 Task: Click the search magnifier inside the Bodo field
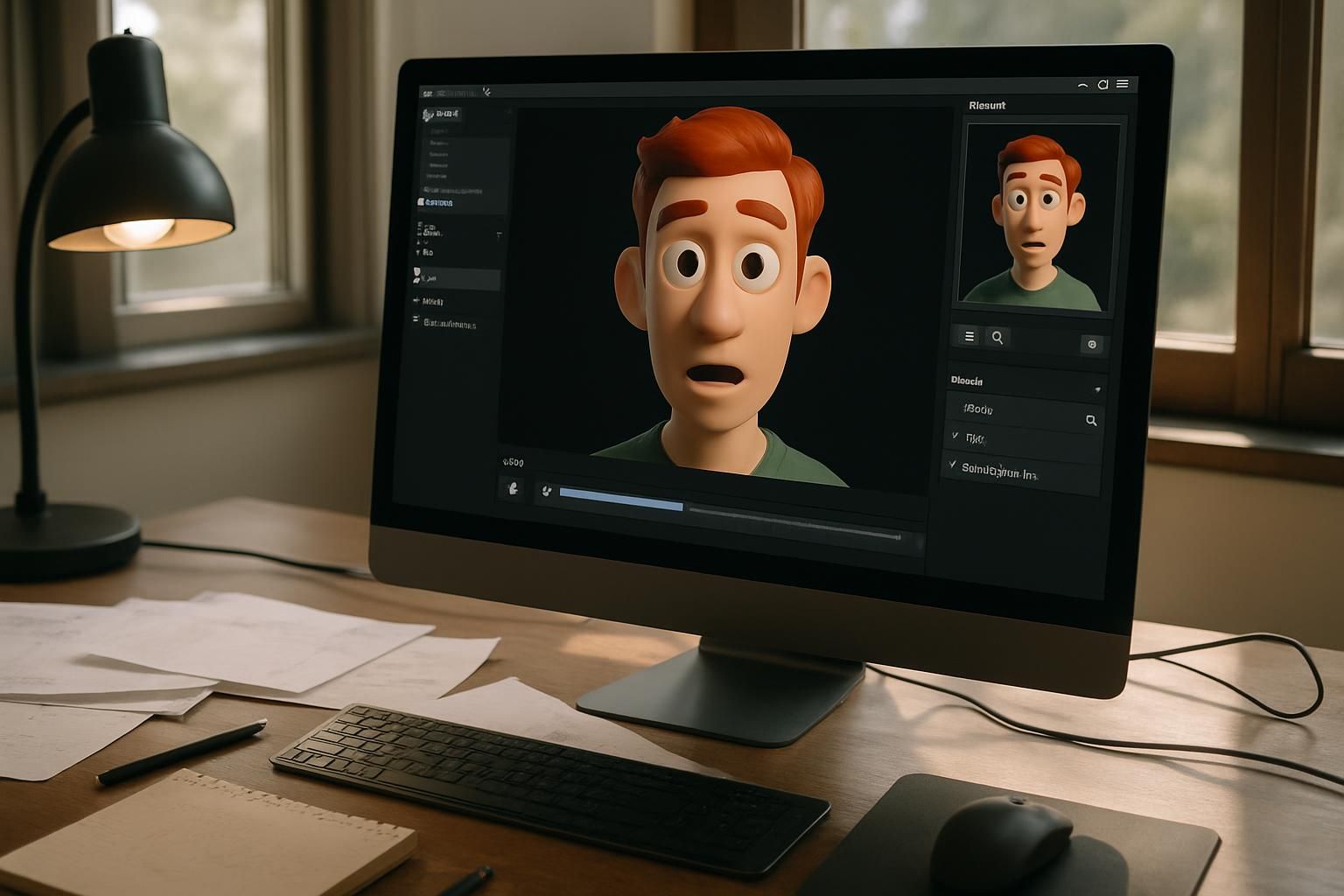[x=1092, y=421]
